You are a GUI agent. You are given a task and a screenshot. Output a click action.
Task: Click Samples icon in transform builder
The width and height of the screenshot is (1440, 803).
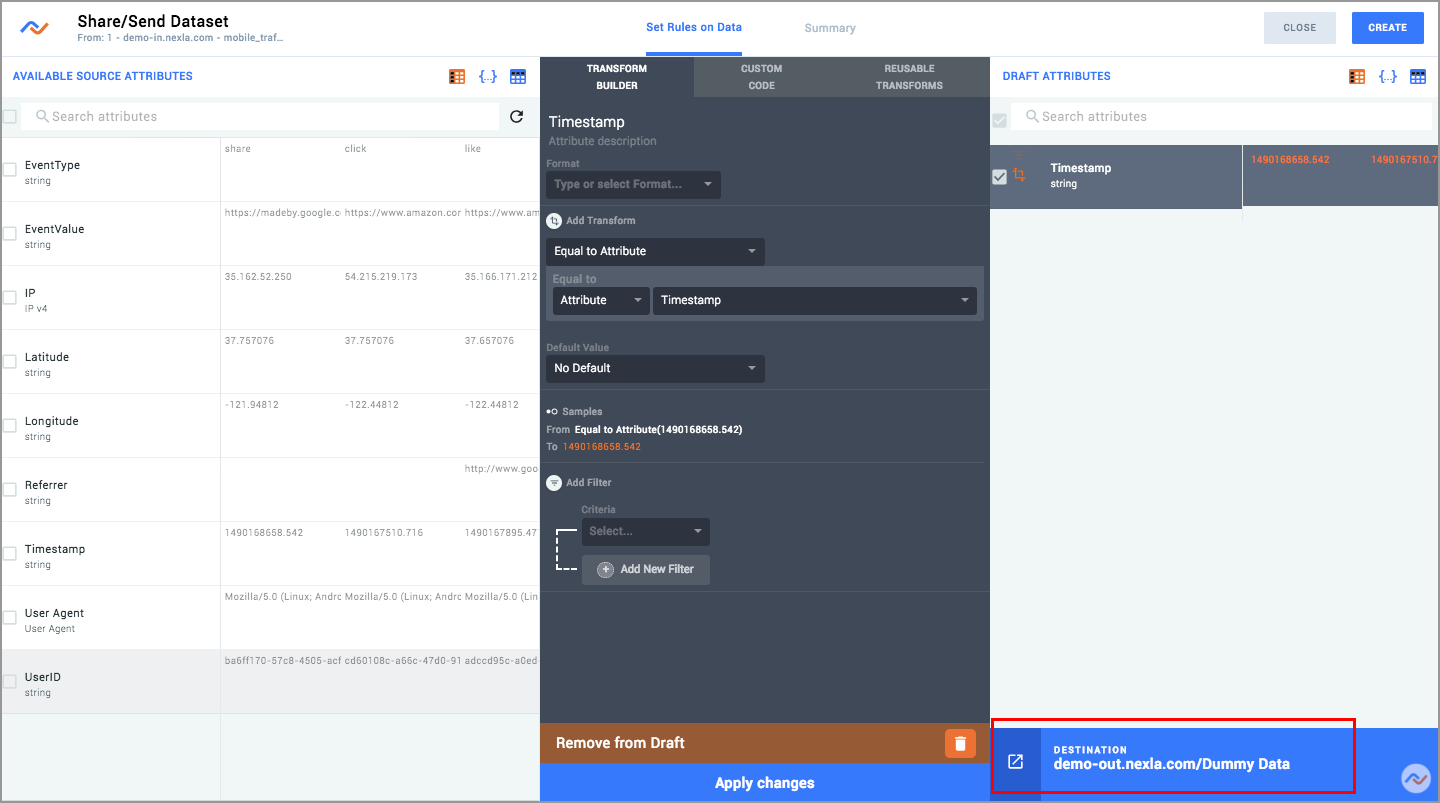(x=552, y=411)
